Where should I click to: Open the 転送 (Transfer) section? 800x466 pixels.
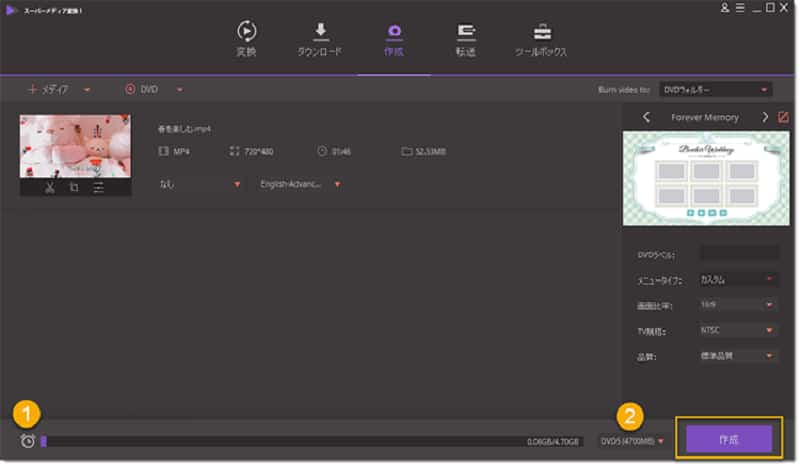click(466, 39)
